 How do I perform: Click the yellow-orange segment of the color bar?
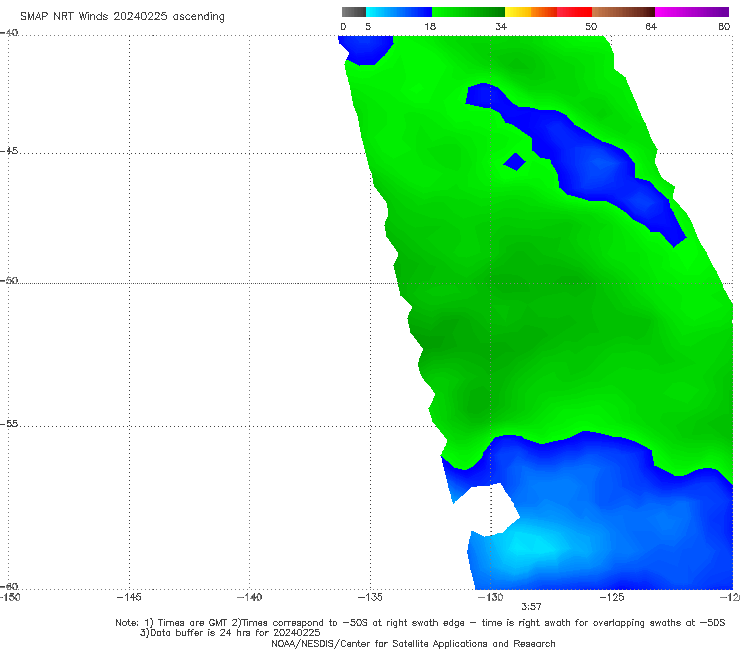[531, 12]
